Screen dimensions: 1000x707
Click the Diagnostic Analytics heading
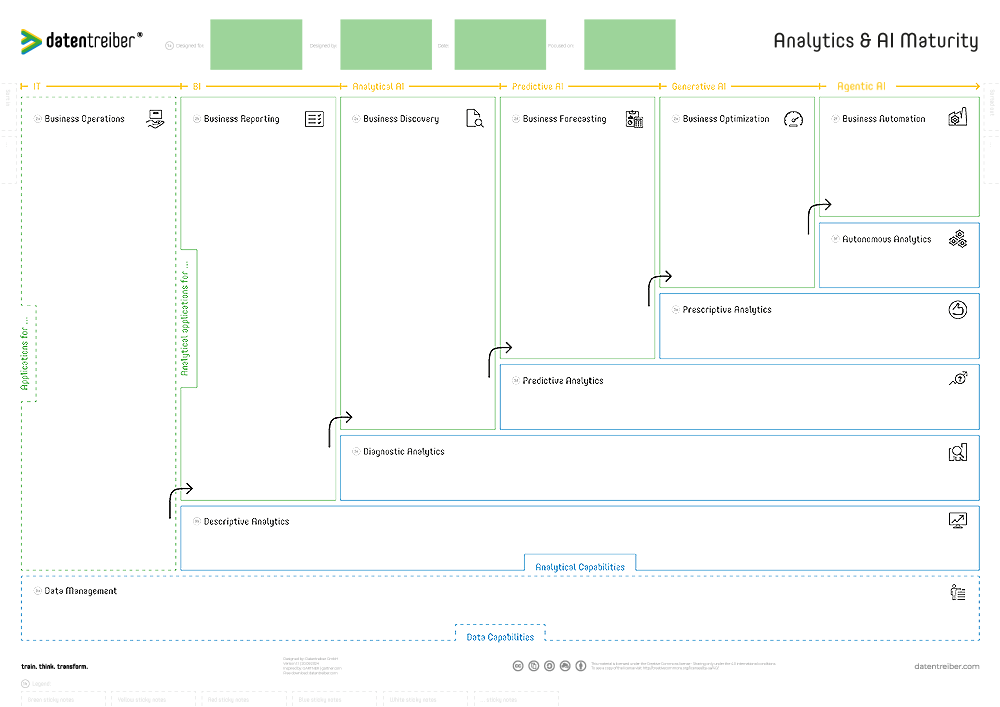click(404, 451)
